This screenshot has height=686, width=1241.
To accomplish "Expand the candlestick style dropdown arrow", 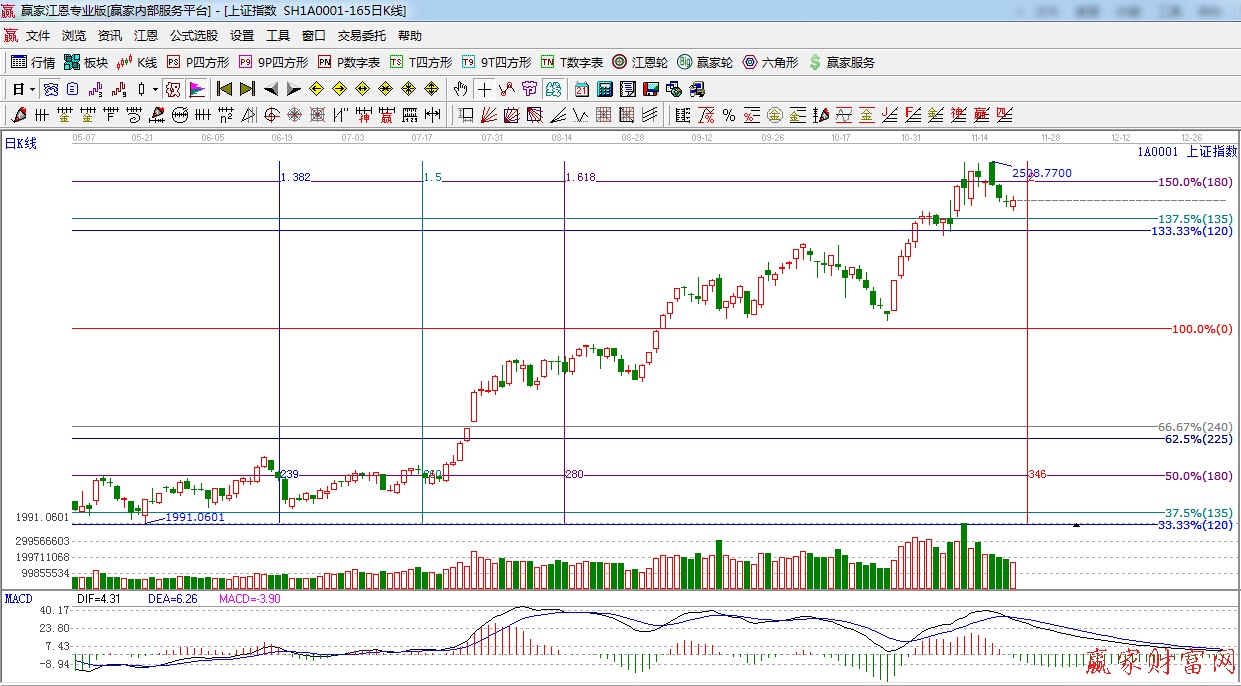I will [x=155, y=89].
